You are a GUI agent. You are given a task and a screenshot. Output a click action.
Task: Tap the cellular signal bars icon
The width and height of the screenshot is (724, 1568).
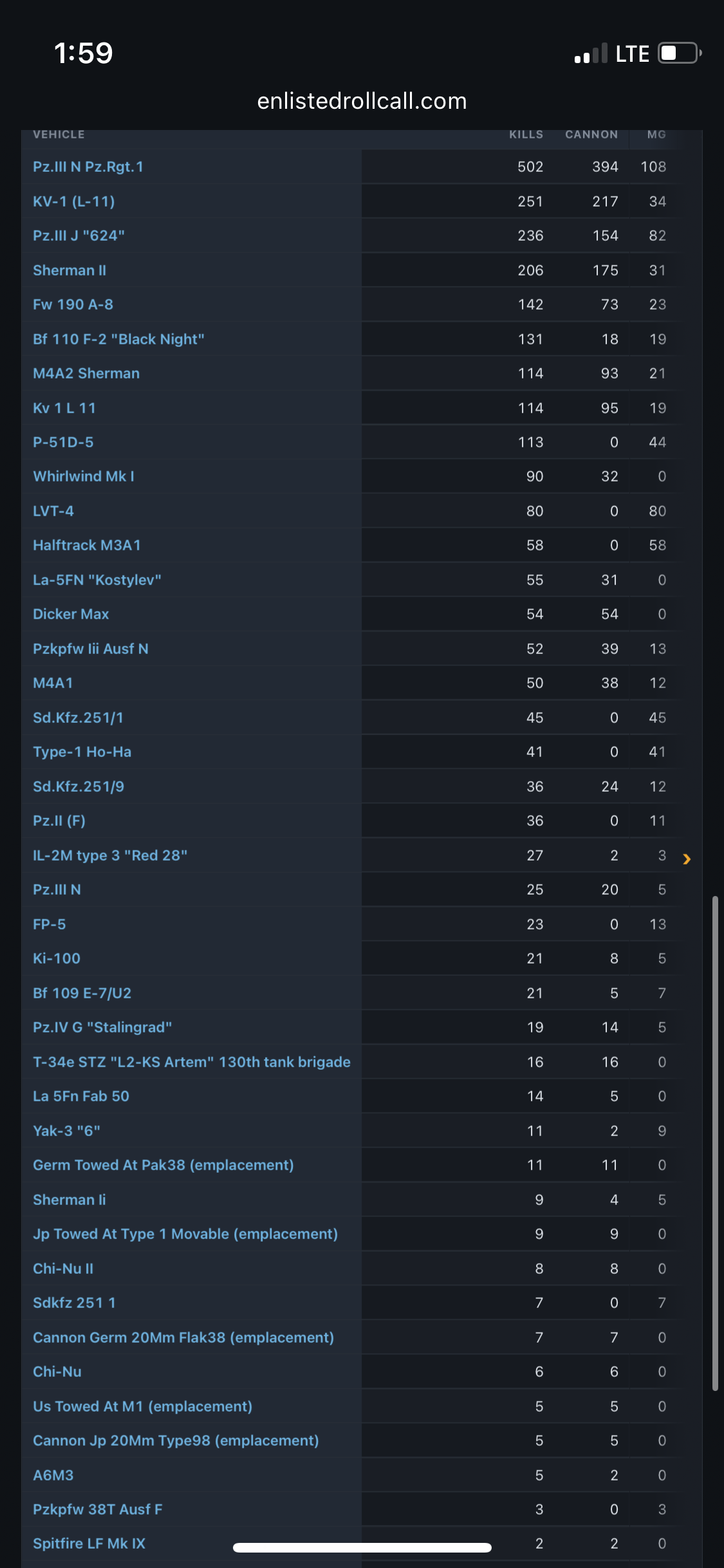[x=591, y=53]
